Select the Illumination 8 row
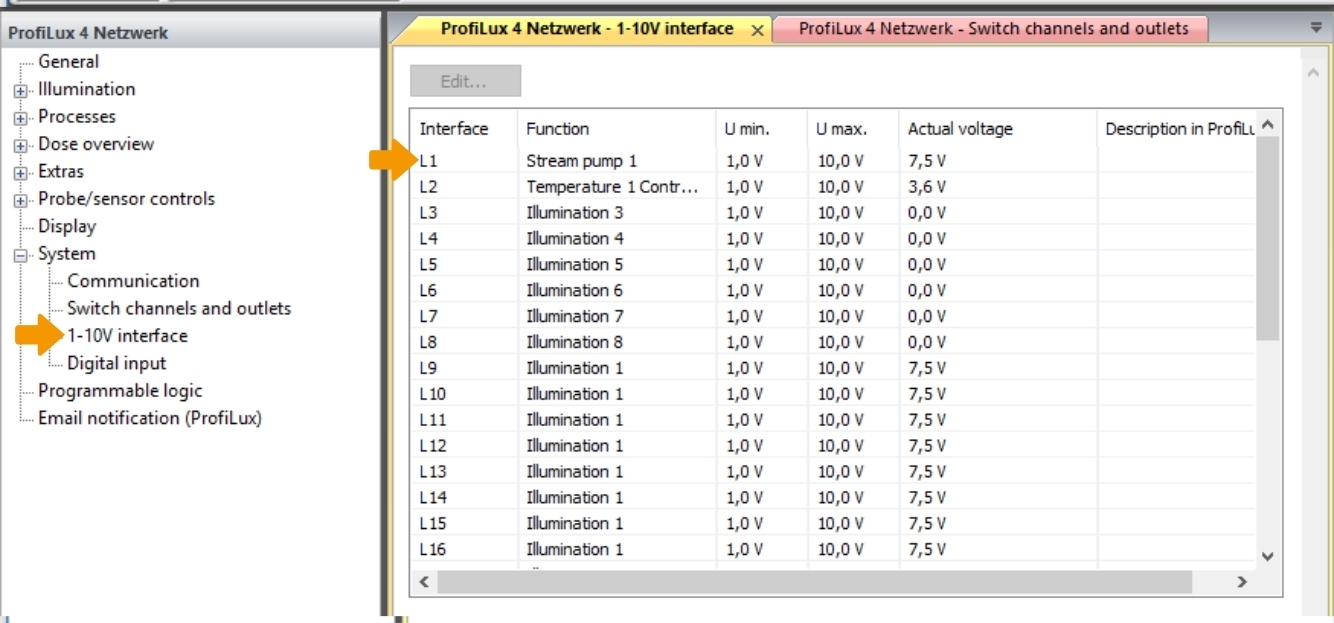Screen dimensions: 1334x623 pyautogui.click(x=833, y=342)
